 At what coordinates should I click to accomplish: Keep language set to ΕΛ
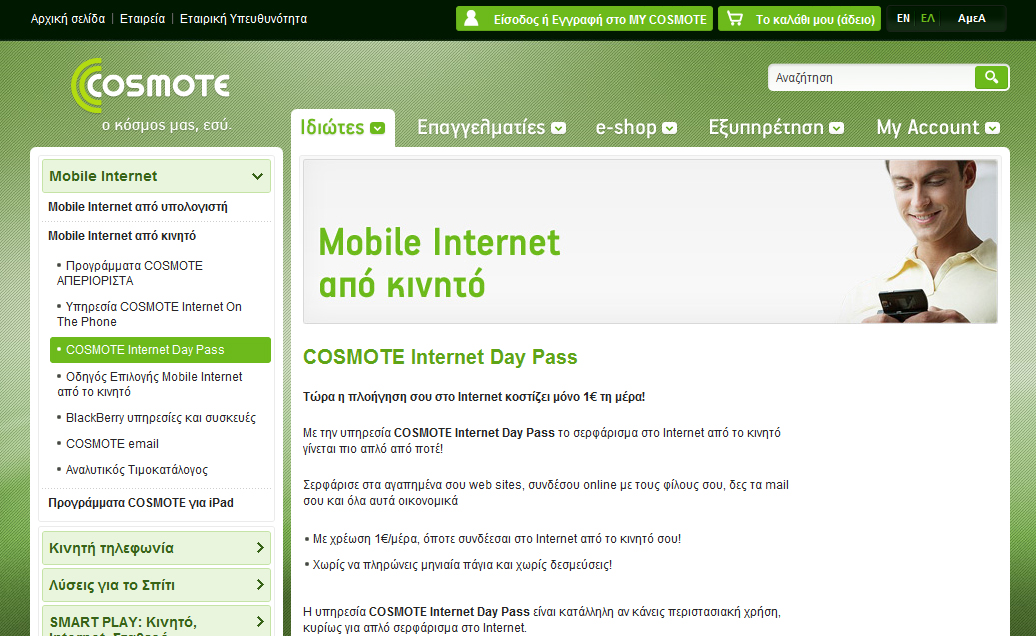[x=925, y=17]
